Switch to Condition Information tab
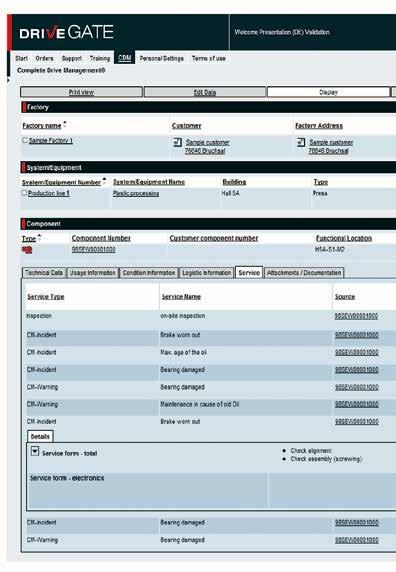396x572 pixels. click(149, 273)
